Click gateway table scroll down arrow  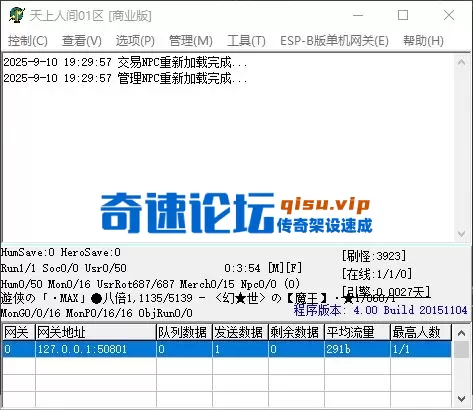pyautogui.click(x=461, y=398)
